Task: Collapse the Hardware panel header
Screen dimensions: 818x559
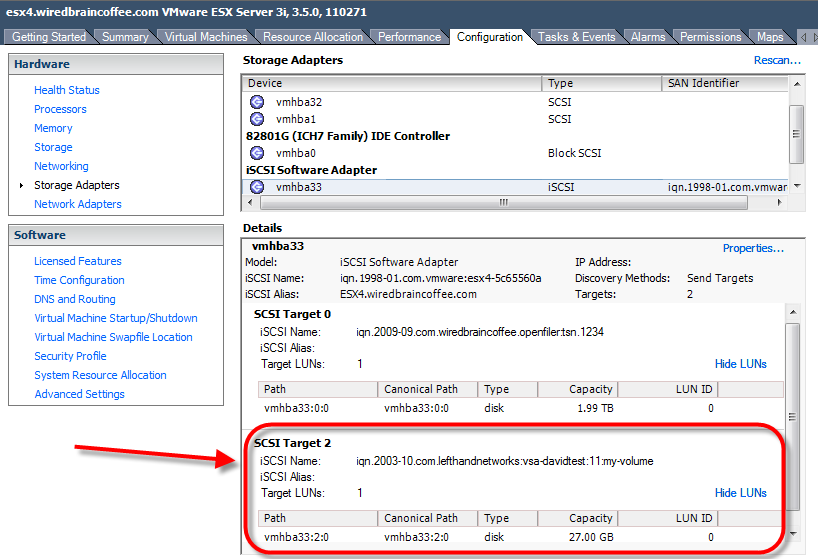Action: point(115,64)
